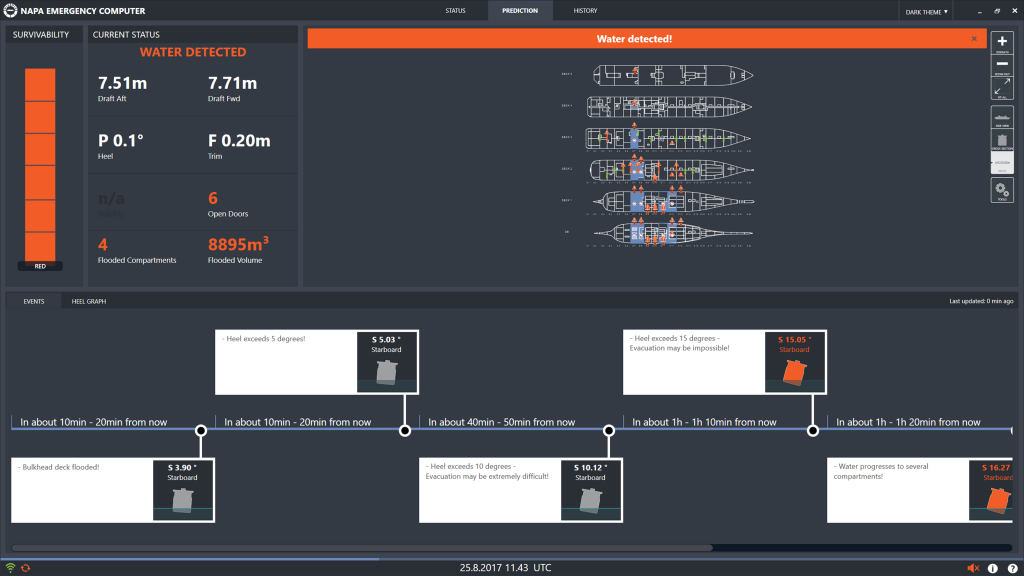Select the Deck 4 plan drawing
This screenshot has height=576, width=1024.
click(669, 106)
